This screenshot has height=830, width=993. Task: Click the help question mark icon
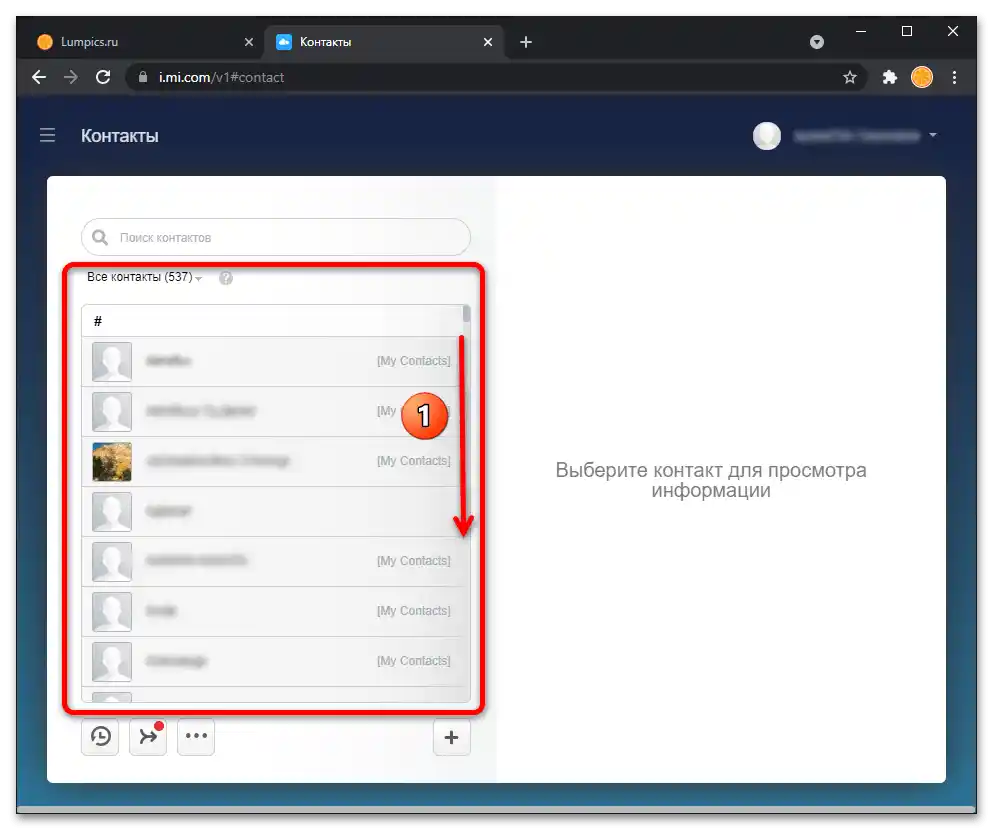225,278
